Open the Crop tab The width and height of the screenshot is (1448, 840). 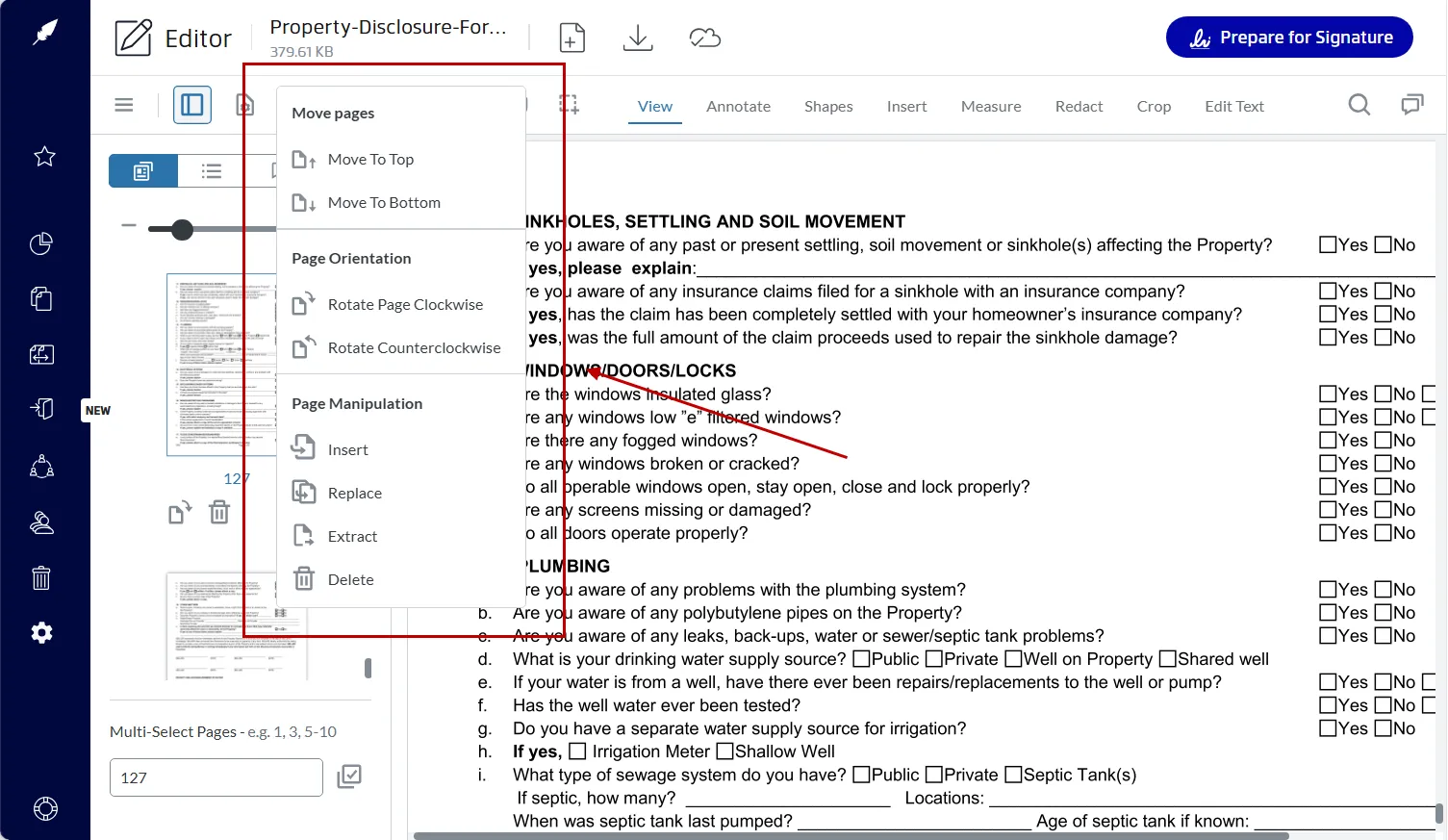(1154, 107)
